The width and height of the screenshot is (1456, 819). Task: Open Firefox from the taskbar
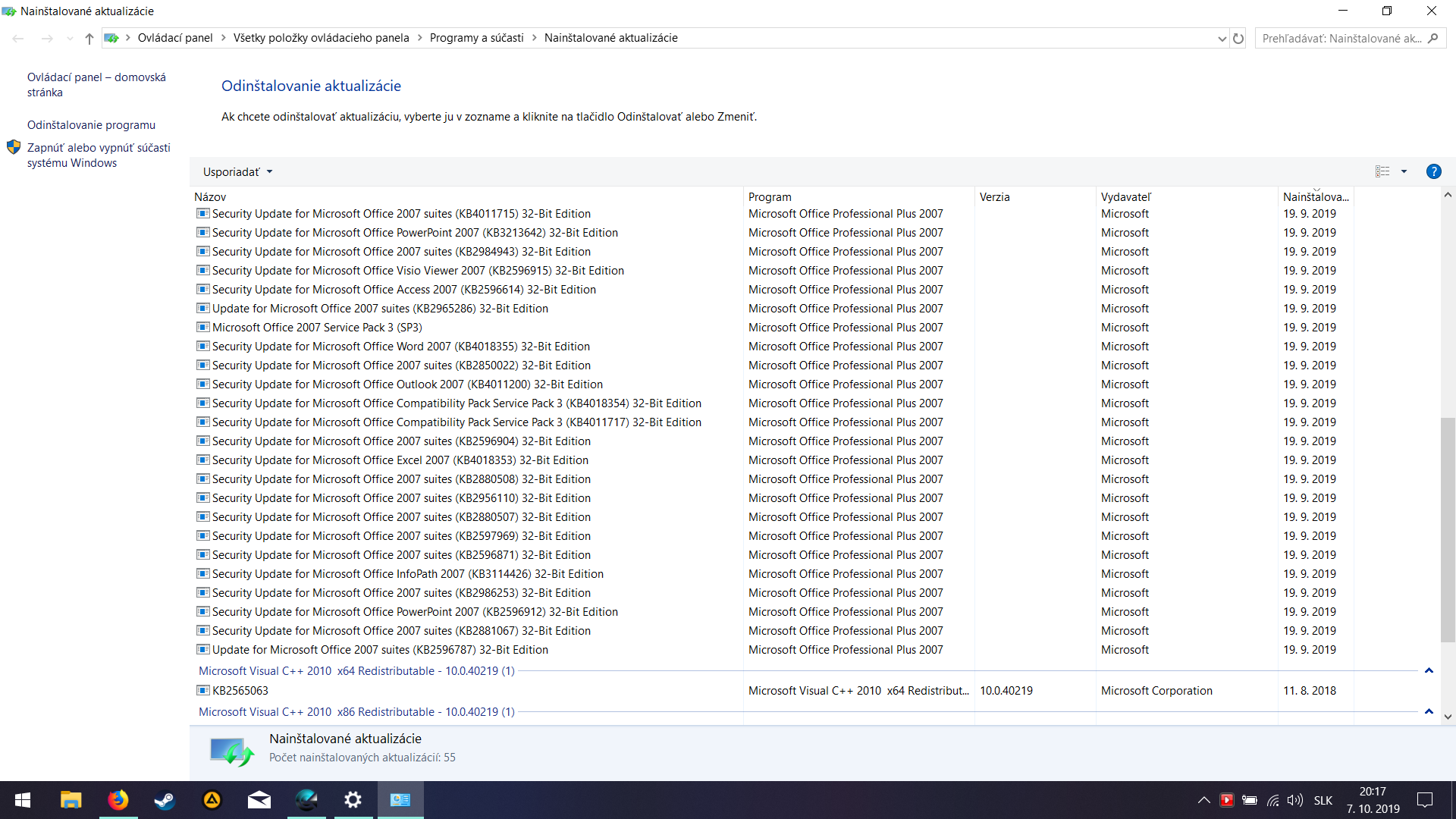118,800
